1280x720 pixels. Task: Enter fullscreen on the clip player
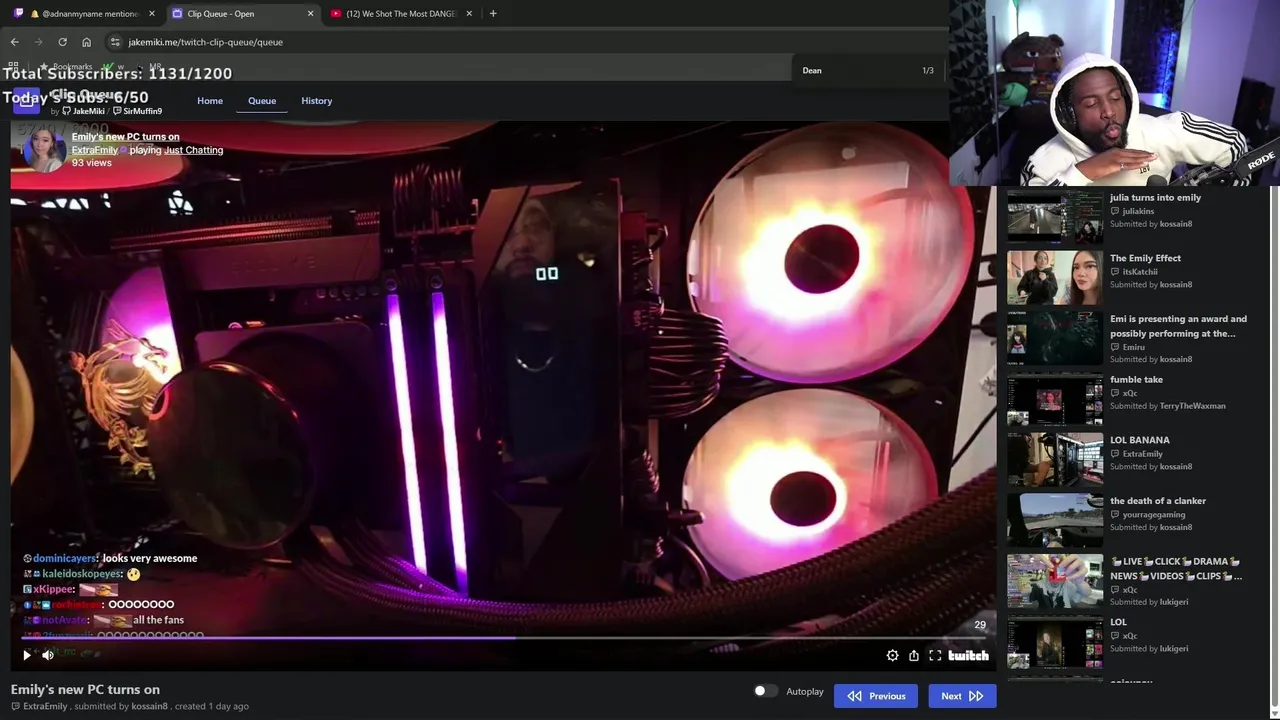click(935, 656)
